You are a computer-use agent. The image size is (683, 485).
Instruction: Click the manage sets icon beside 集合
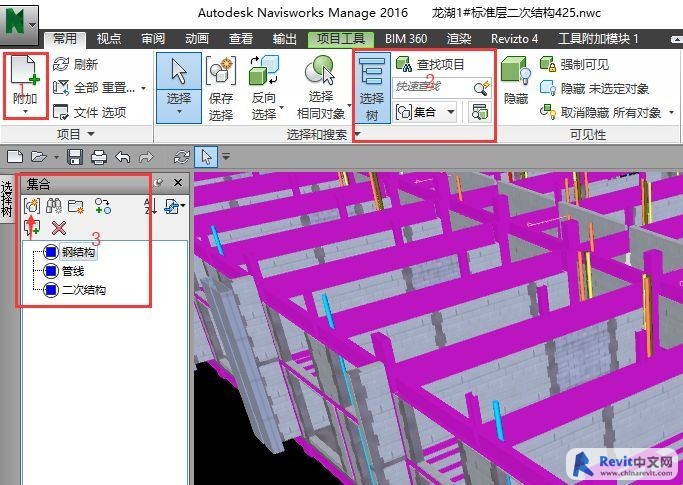click(x=480, y=112)
